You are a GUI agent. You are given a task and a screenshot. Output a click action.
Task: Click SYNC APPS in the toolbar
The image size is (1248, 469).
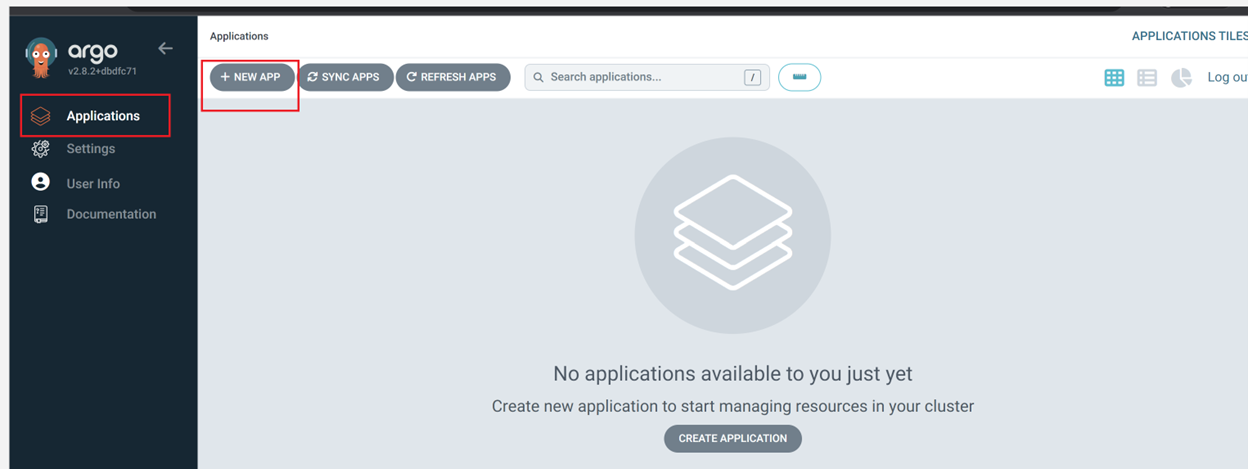345,77
